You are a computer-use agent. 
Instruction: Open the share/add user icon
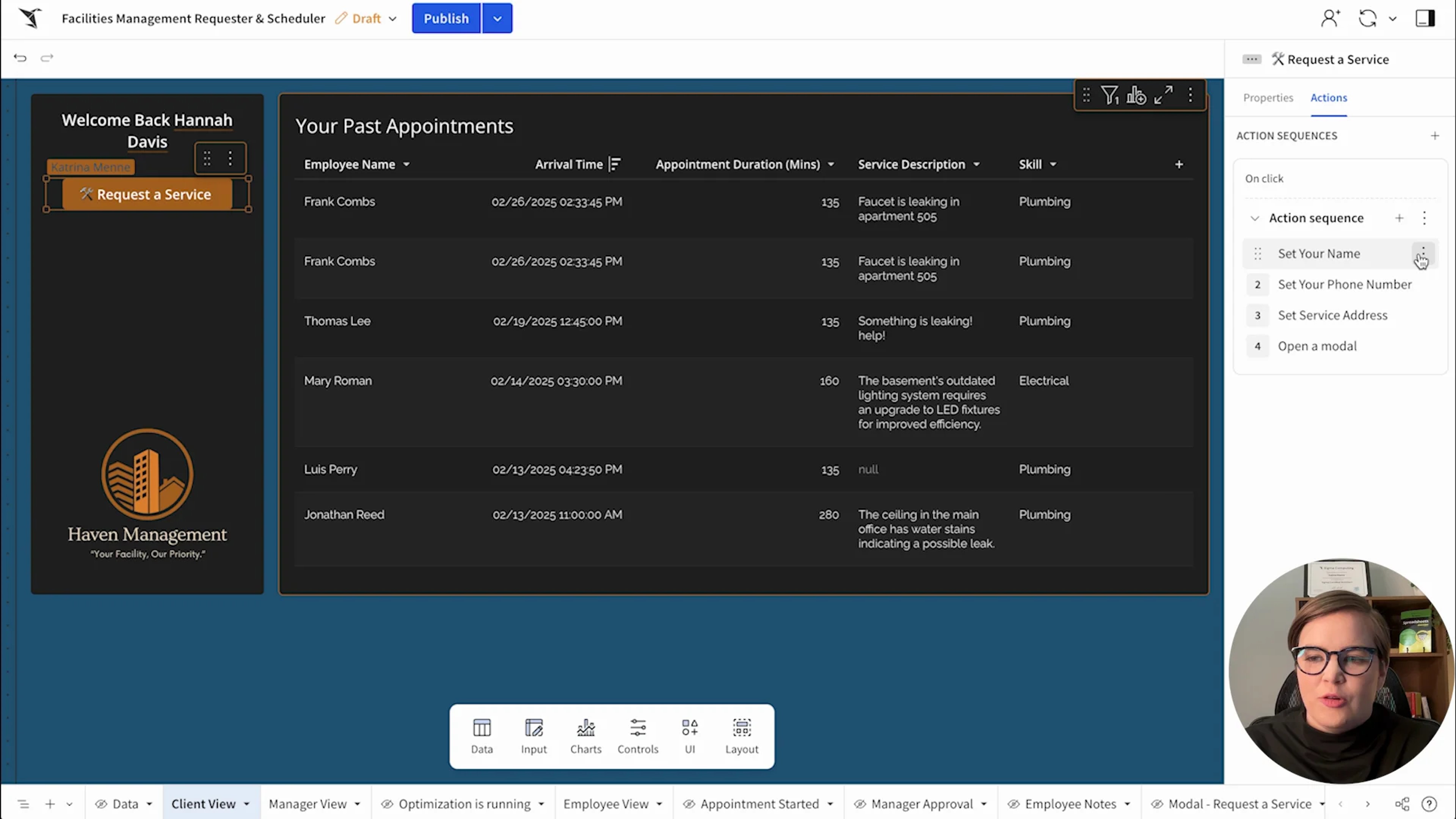pyautogui.click(x=1330, y=18)
